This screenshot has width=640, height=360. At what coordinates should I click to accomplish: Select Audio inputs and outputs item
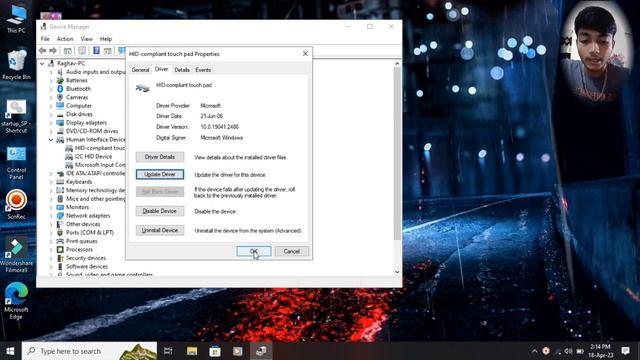(x=96, y=72)
